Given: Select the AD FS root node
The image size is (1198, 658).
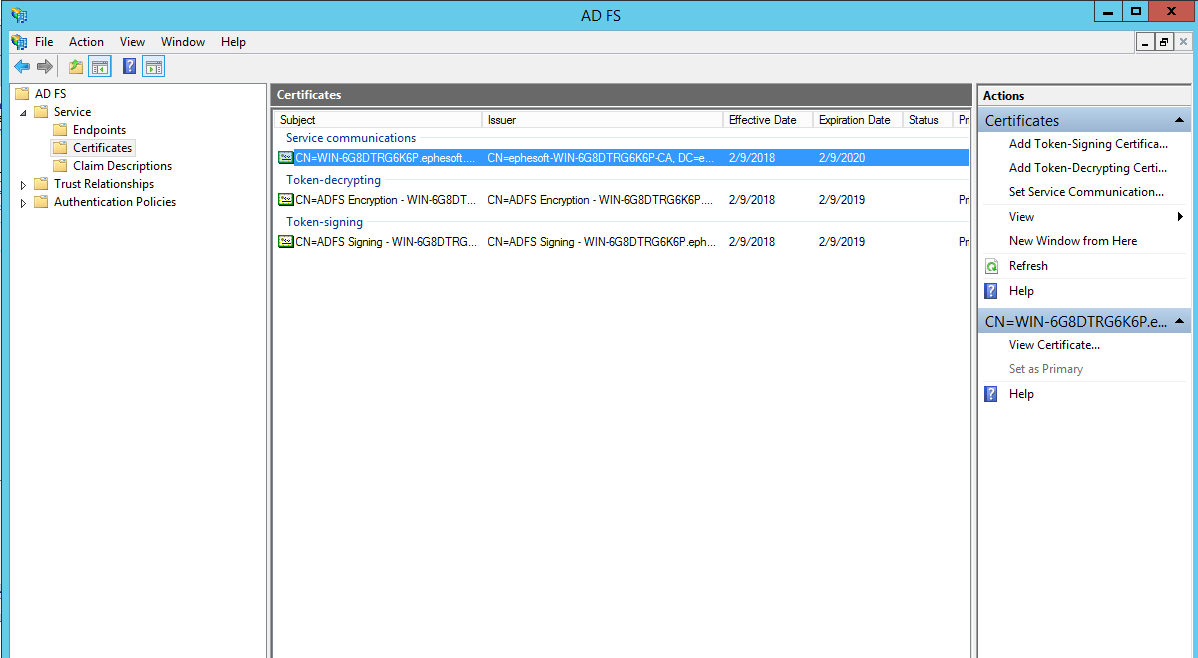Looking at the screenshot, I should click(50, 93).
